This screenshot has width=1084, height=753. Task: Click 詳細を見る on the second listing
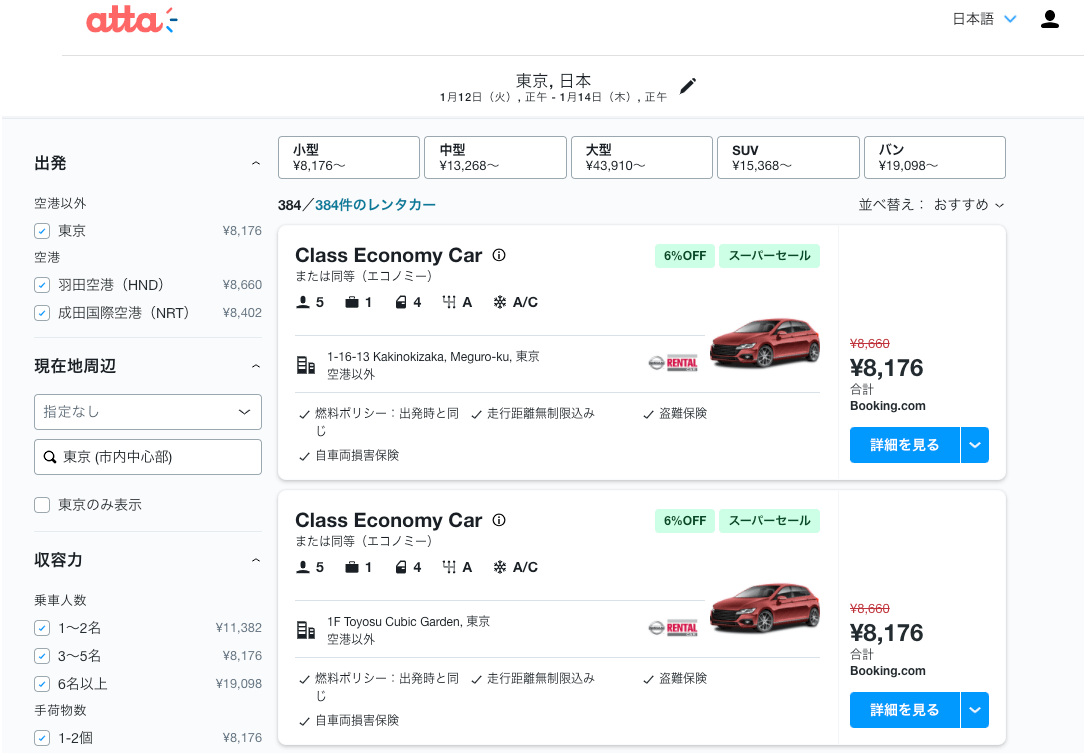point(904,710)
